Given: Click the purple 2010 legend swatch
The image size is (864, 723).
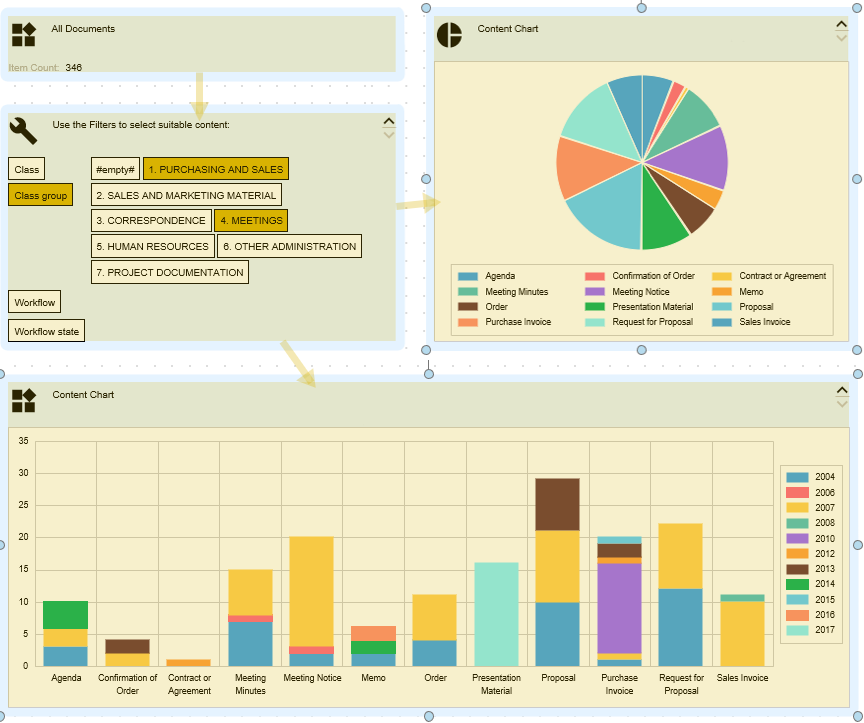Looking at the screenshot, I should coord(797,538).
